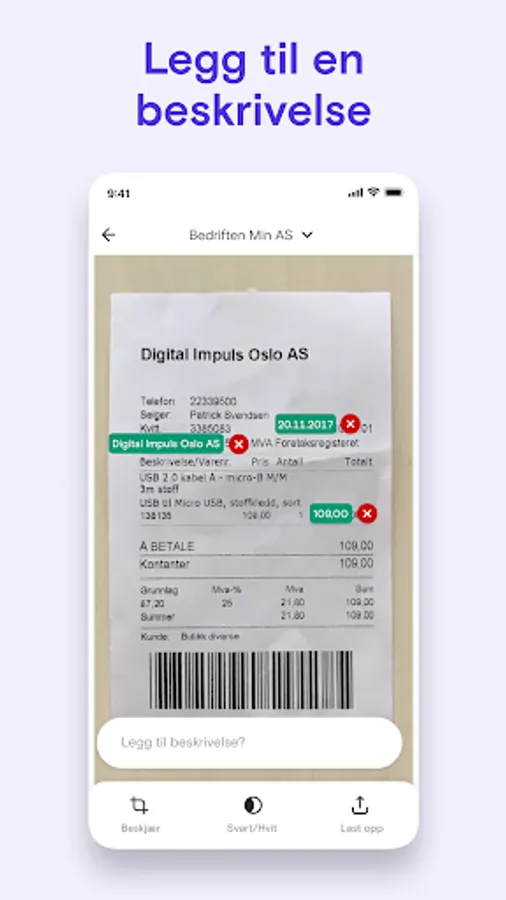This screenshot has height=900, width=506.
Task: Tap the battery icon in status bar
Action: [394, 193]
